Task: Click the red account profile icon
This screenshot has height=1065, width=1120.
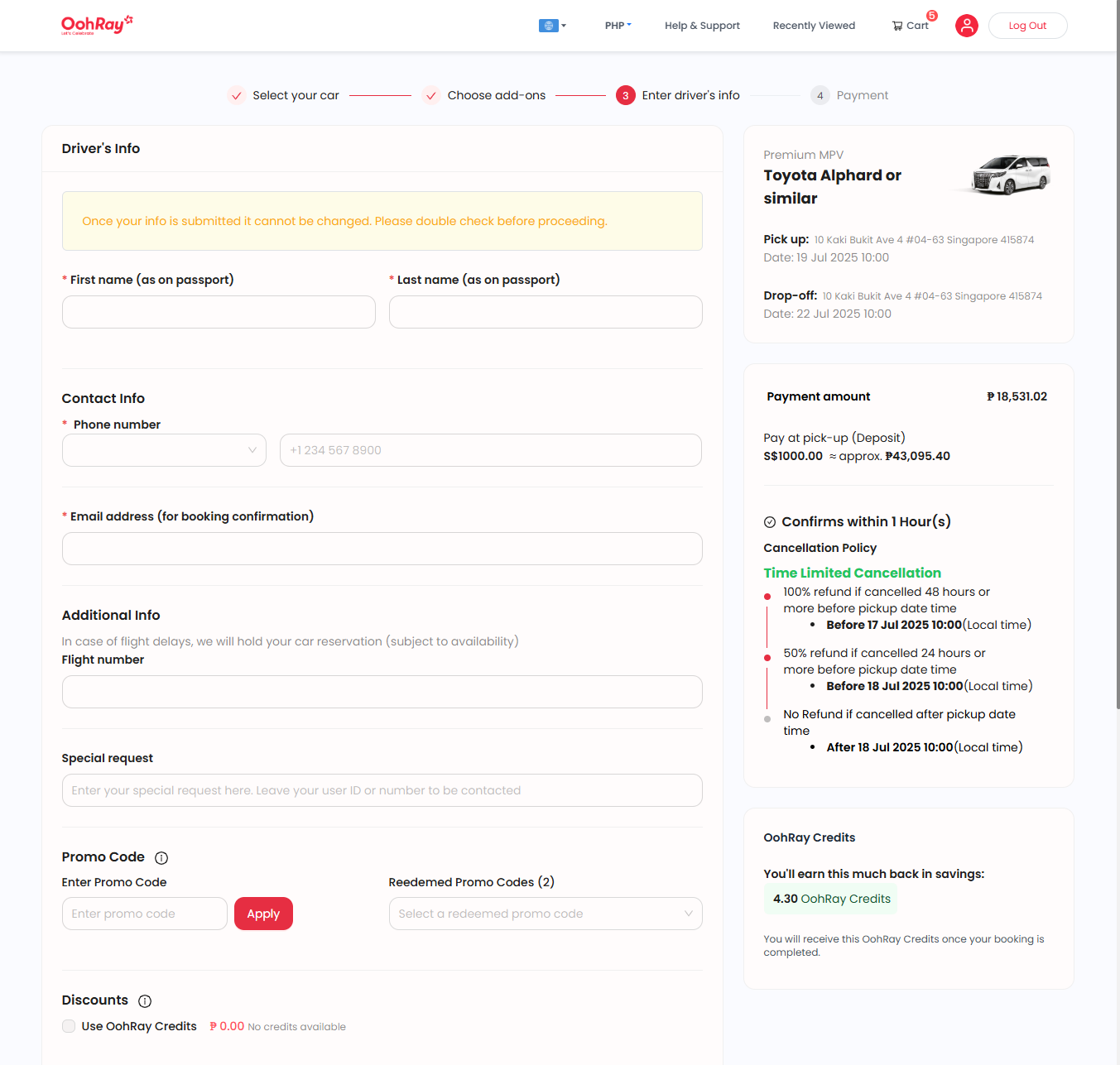Action: click(966, 26)
